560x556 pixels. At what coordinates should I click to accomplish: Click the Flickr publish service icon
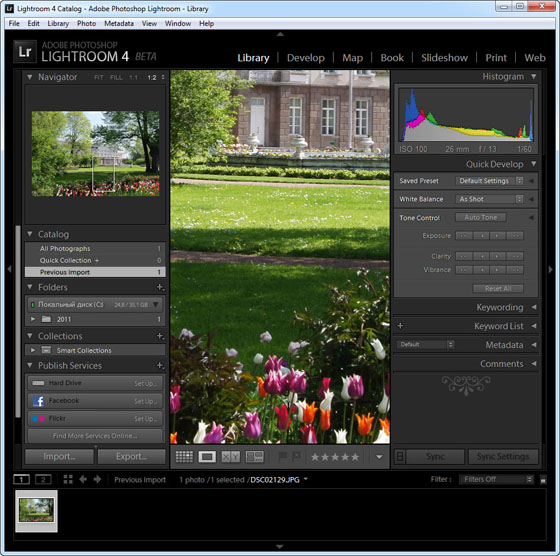pyautogui.click(x=38, y=419)
